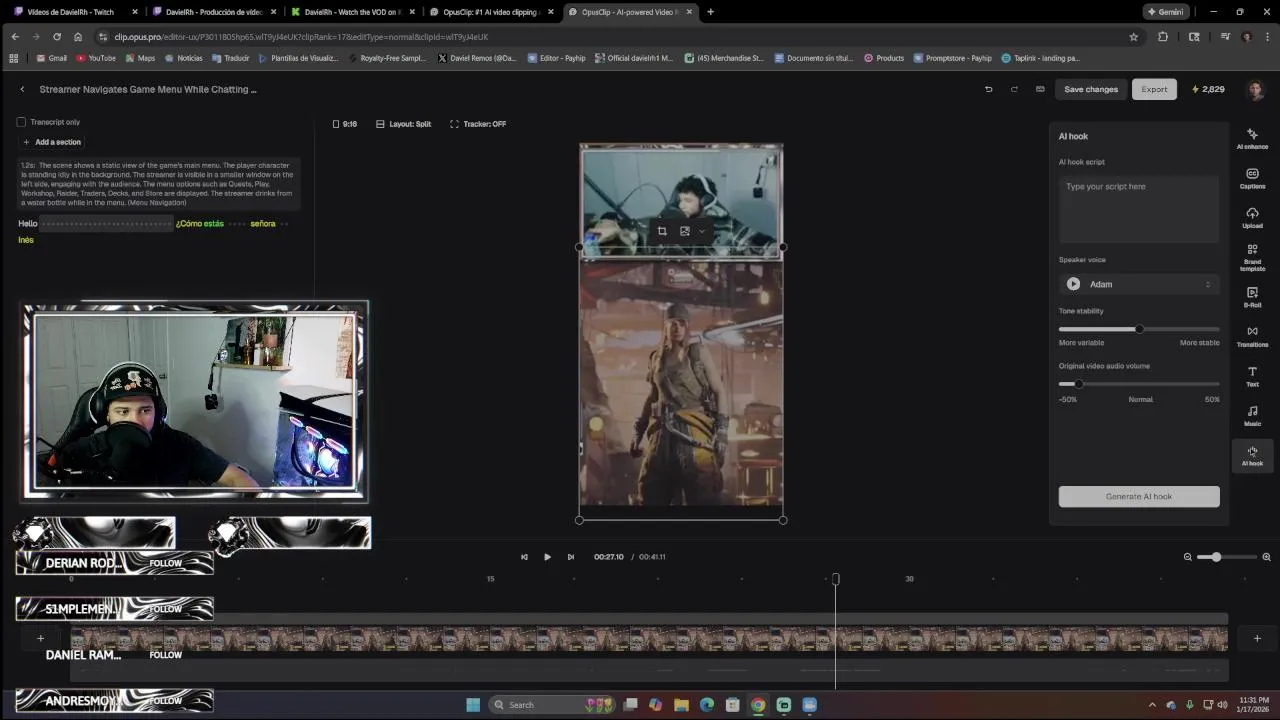Viewport: 1280px width, 720px height.
Task: Skip to previous section
Action: pyautogui.click(x=524, y=557)
